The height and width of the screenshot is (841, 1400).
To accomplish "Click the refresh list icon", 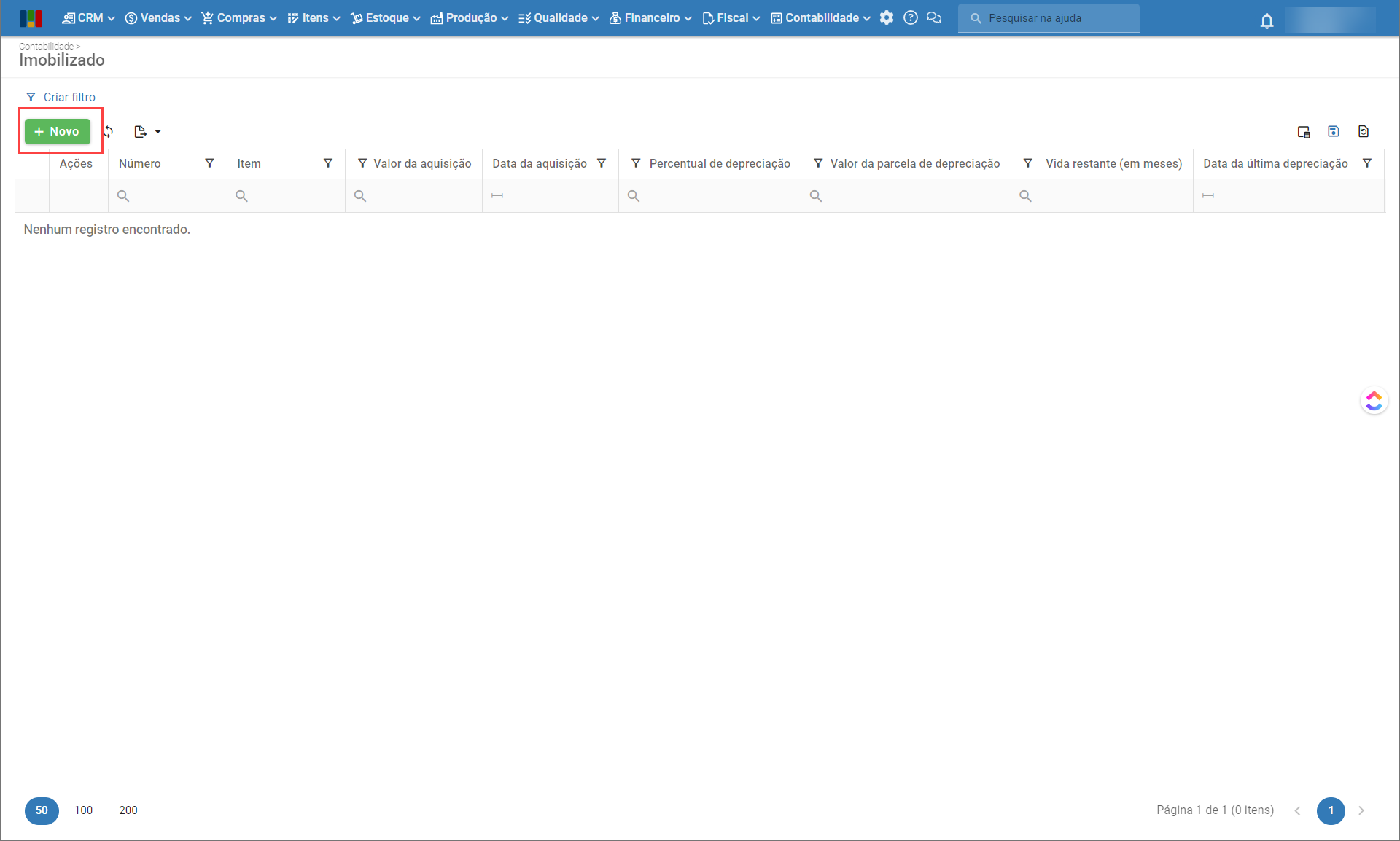I will (109, 132).
